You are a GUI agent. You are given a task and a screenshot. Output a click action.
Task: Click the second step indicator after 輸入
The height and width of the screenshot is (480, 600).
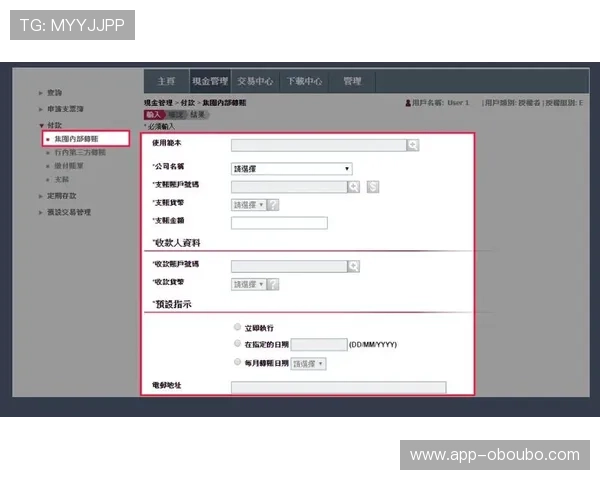click(176, 114)
